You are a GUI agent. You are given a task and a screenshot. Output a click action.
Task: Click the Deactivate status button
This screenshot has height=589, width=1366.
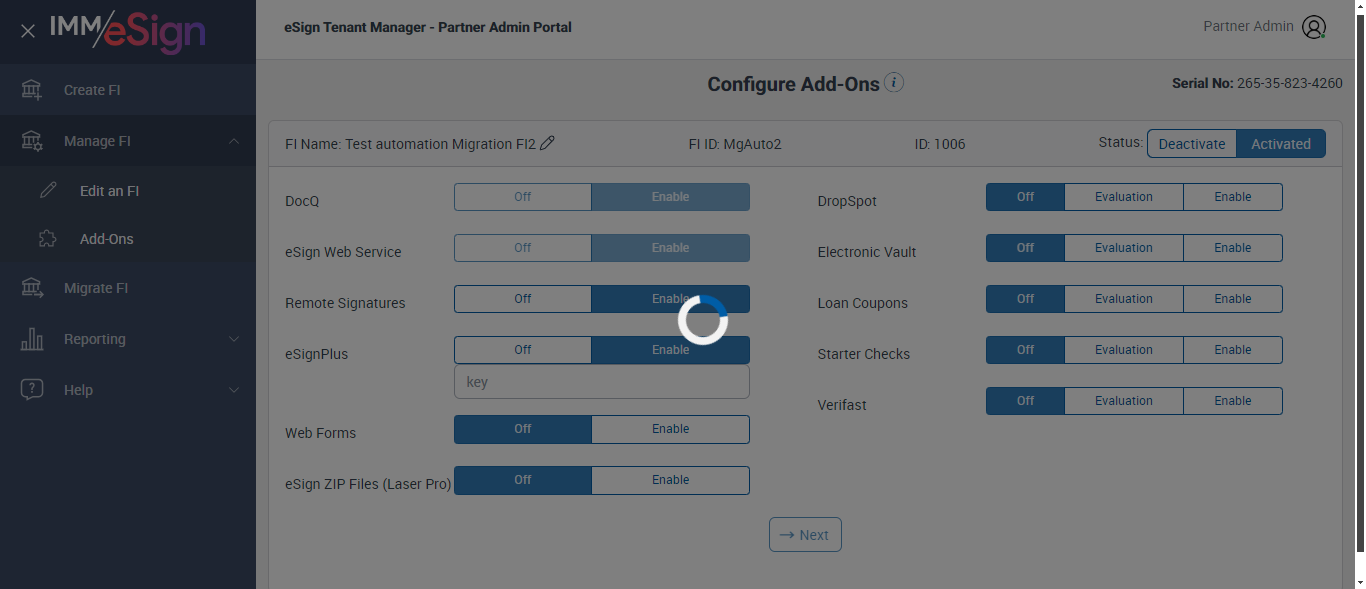click(1191, 144)
